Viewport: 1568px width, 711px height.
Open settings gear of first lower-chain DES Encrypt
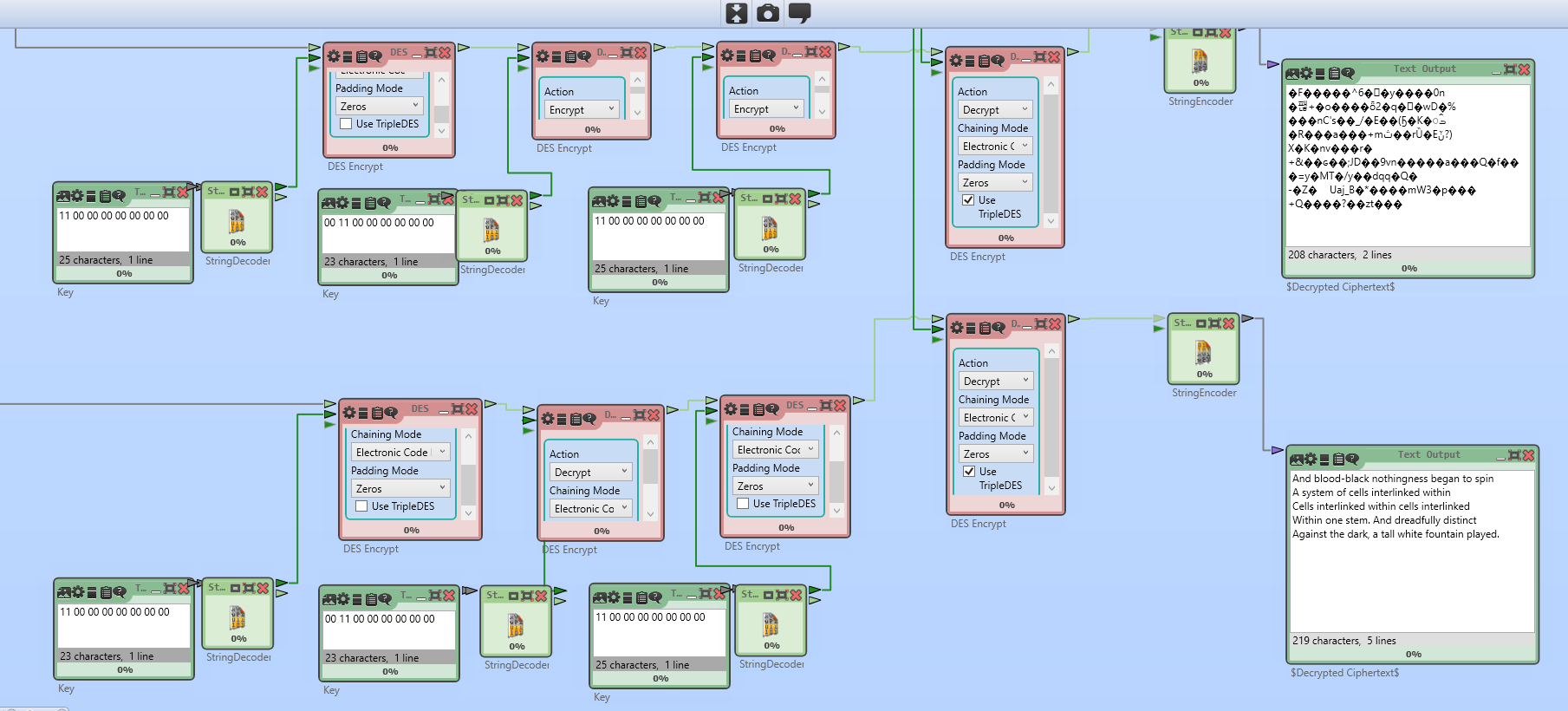pos(349,413)
